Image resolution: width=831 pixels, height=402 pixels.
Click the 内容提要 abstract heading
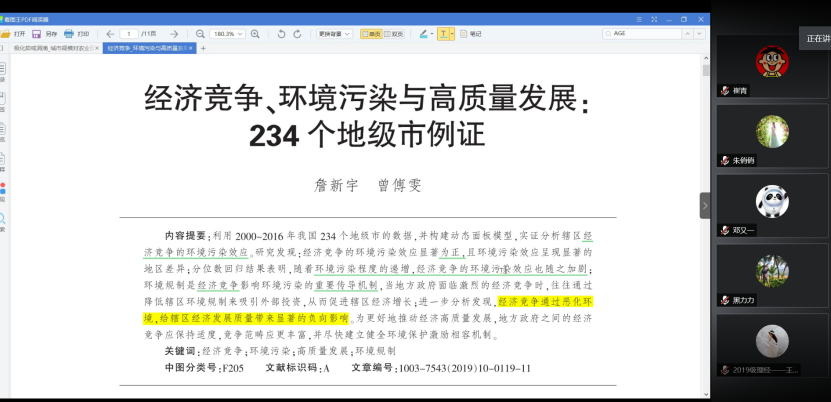point(185,236)
